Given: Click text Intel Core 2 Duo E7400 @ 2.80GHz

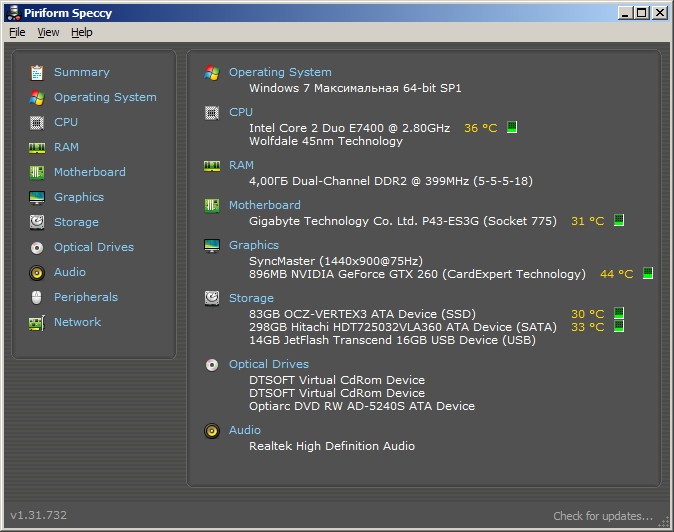Looking at the screenshot, I should [349, 128].
